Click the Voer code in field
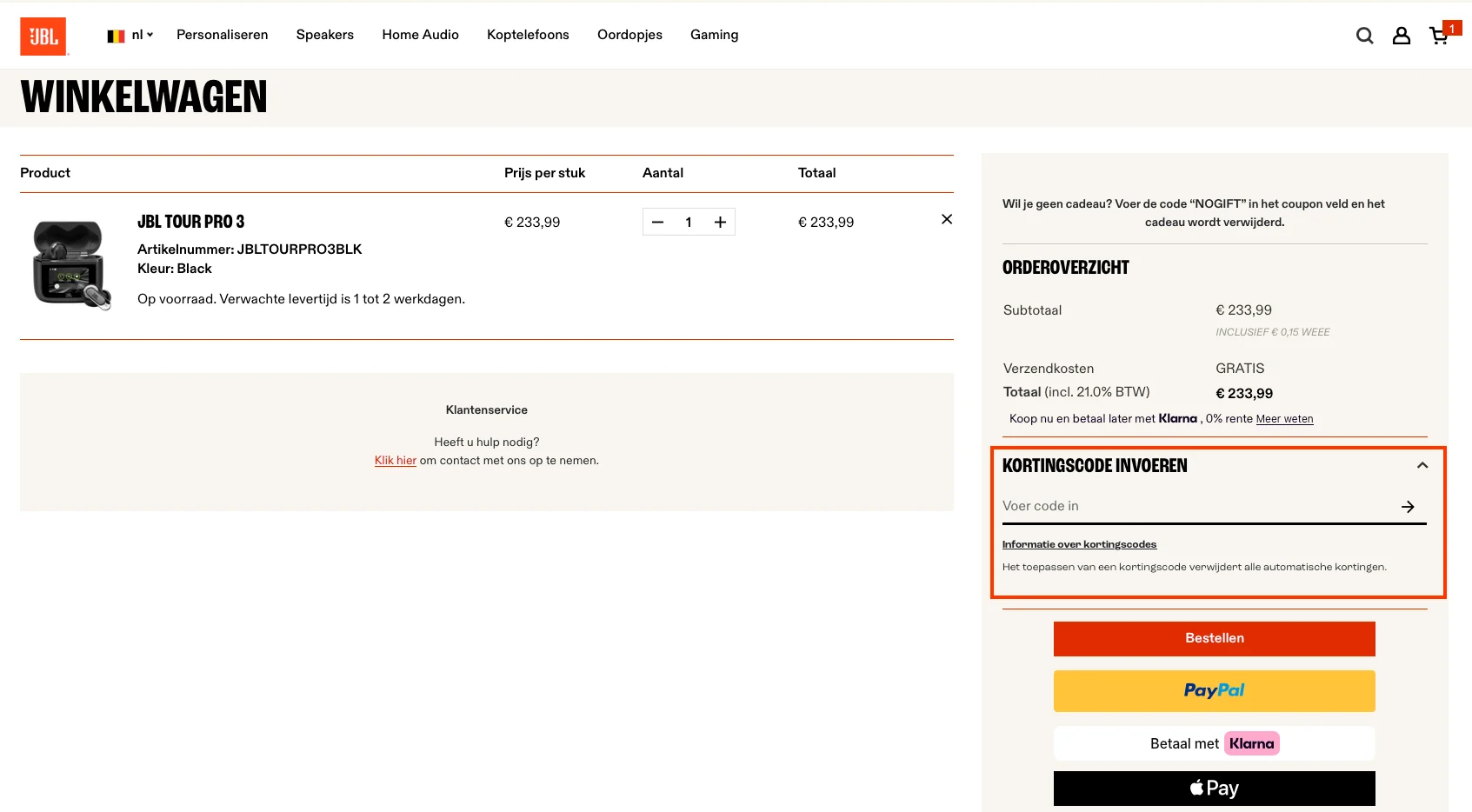The width and height of the screenshot is (1472, 812). (x=1130, y=505)
